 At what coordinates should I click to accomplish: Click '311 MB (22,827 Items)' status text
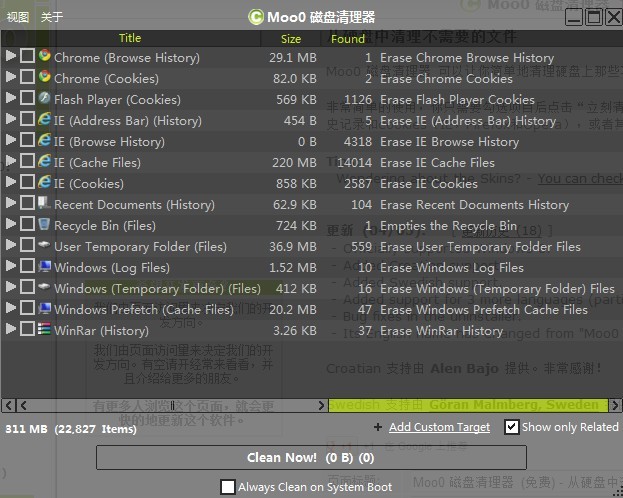[x=71, y=429]
